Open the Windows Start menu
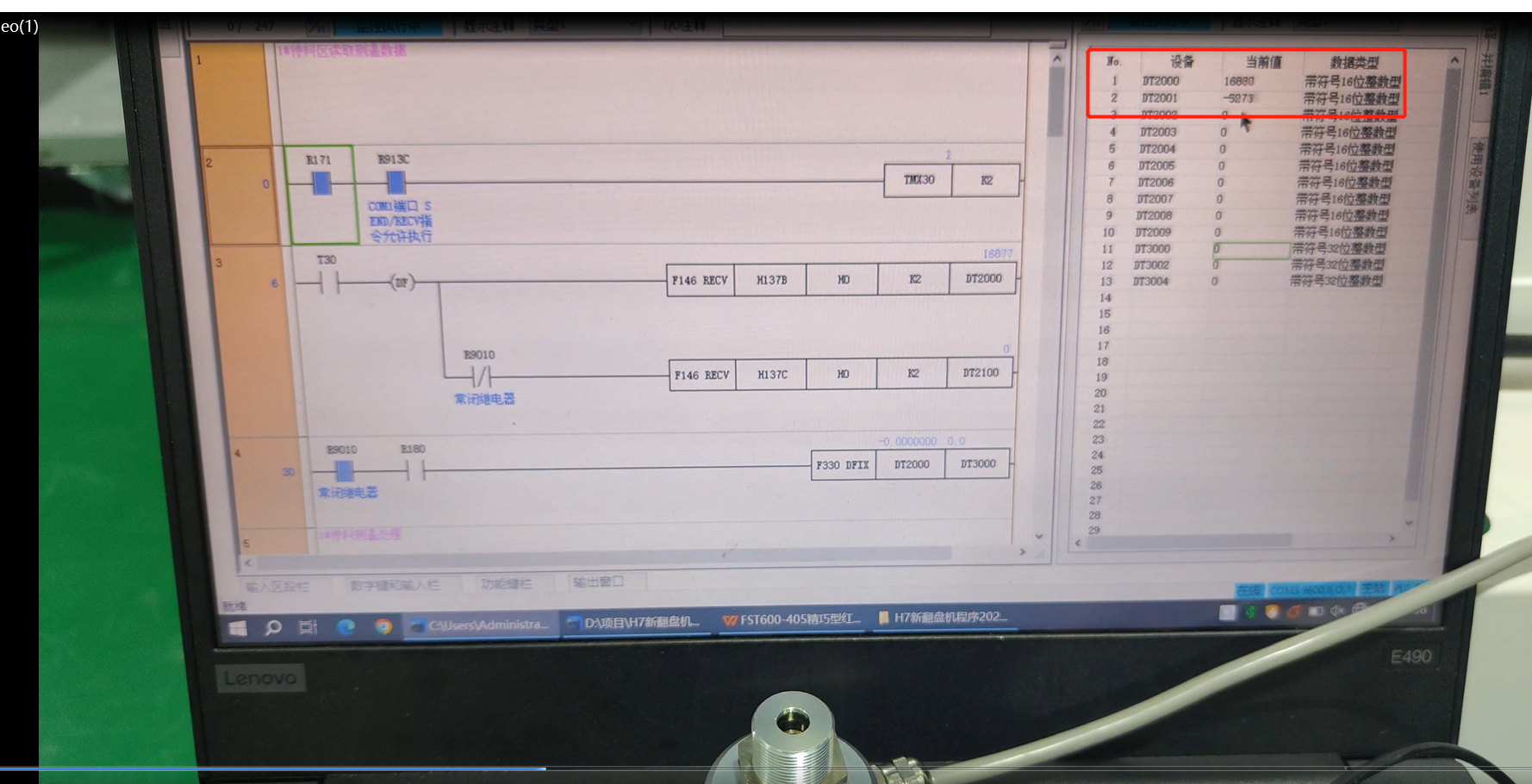1532x784 pixels. point(238,627)
